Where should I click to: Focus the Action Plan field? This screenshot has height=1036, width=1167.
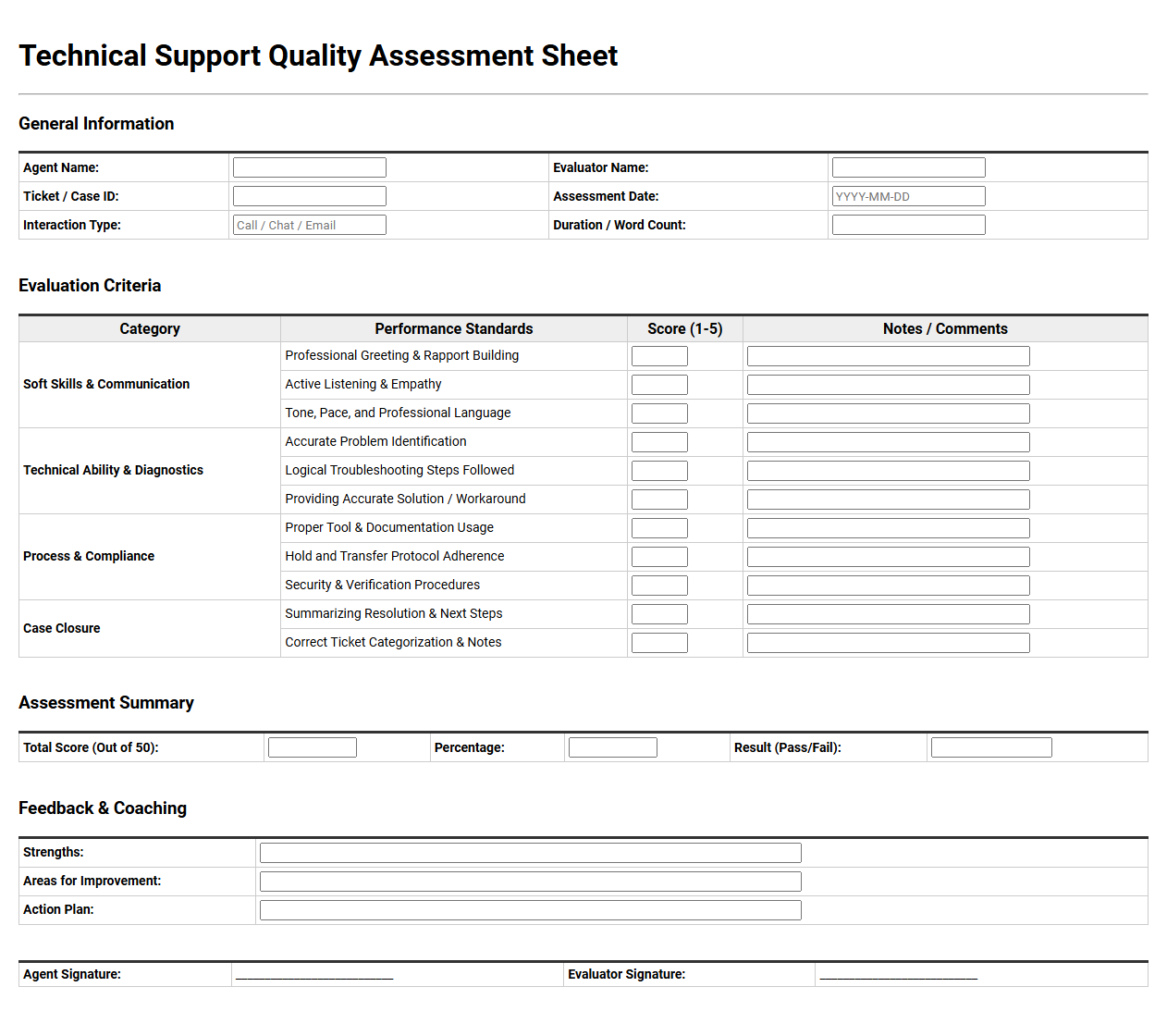click(531, 910)
